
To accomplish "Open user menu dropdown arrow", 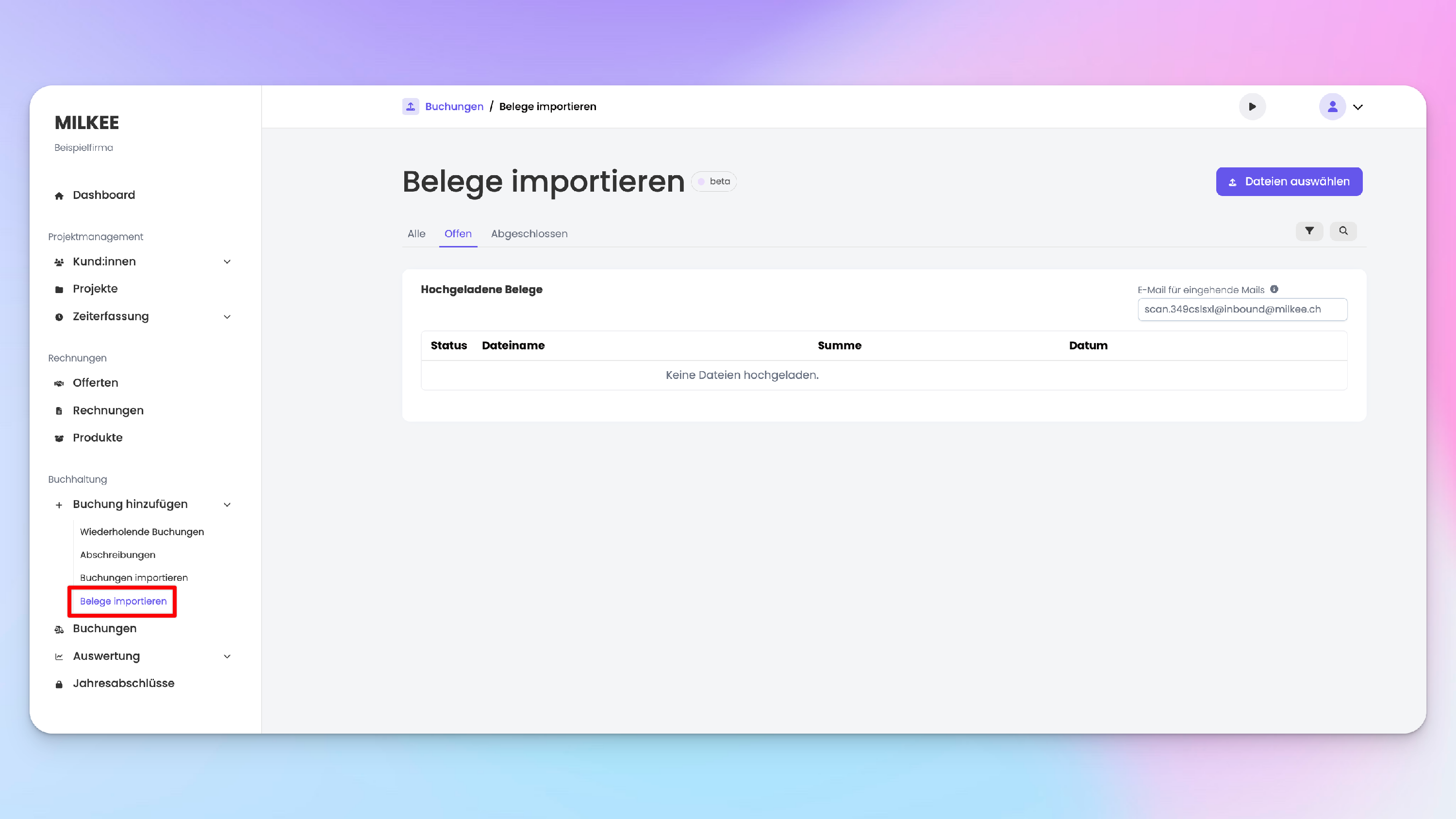I will 1357,107.
